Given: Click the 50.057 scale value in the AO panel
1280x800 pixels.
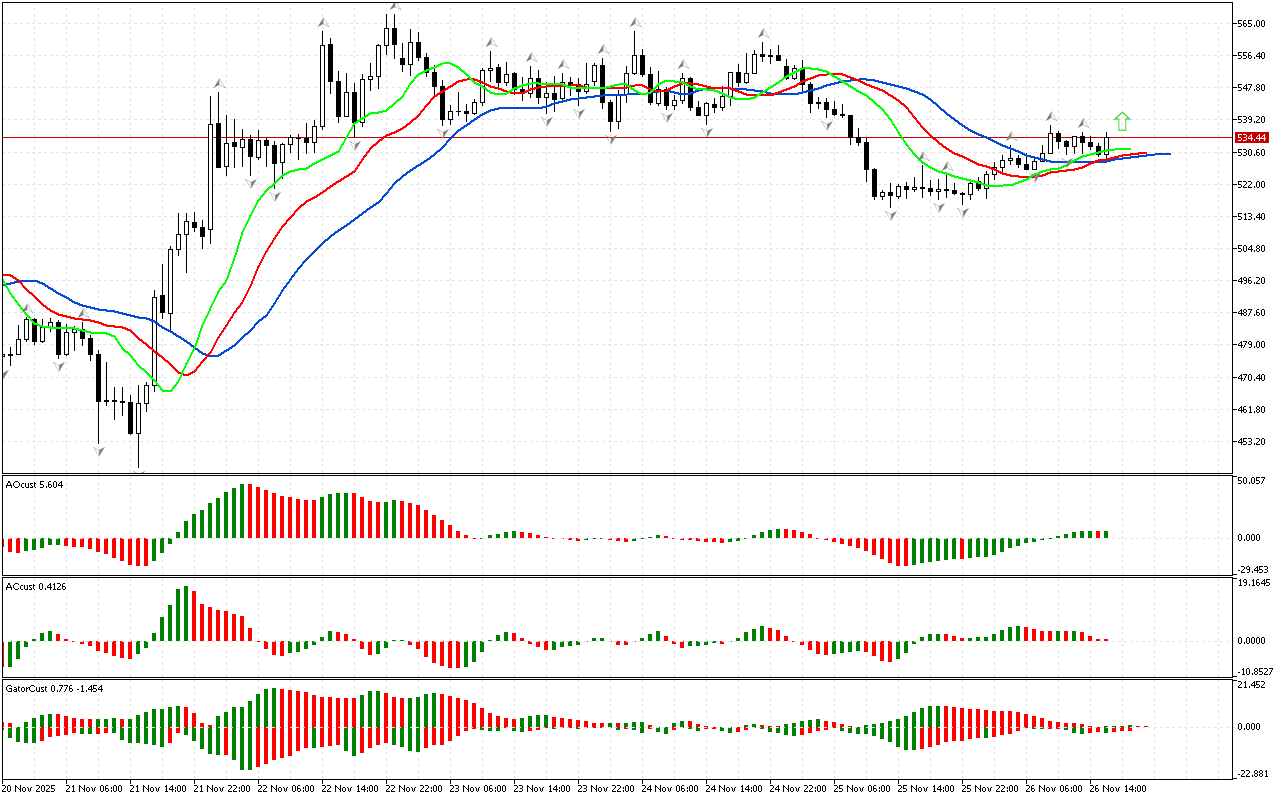Looking at the screenshot, I should tap(1252, 481).
